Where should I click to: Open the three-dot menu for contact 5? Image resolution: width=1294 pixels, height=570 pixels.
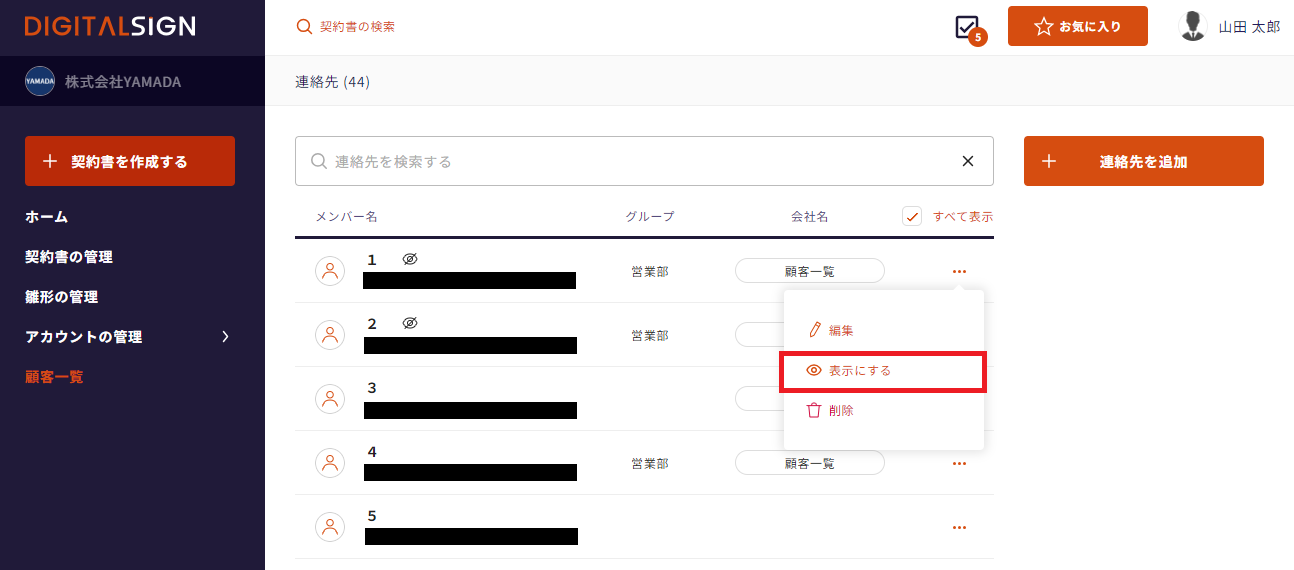point(959,527)
